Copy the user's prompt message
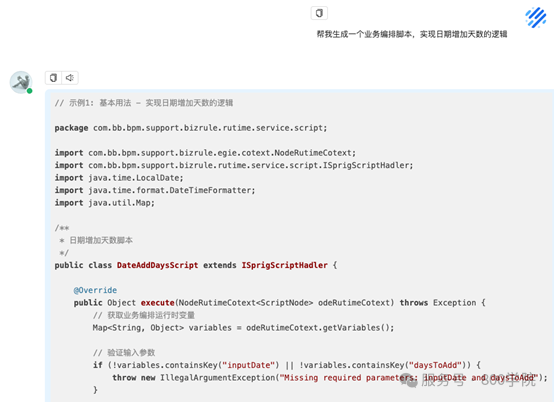The width and height of the screenshot is (554, 402). pyautogui.click(x=319, y=13)
